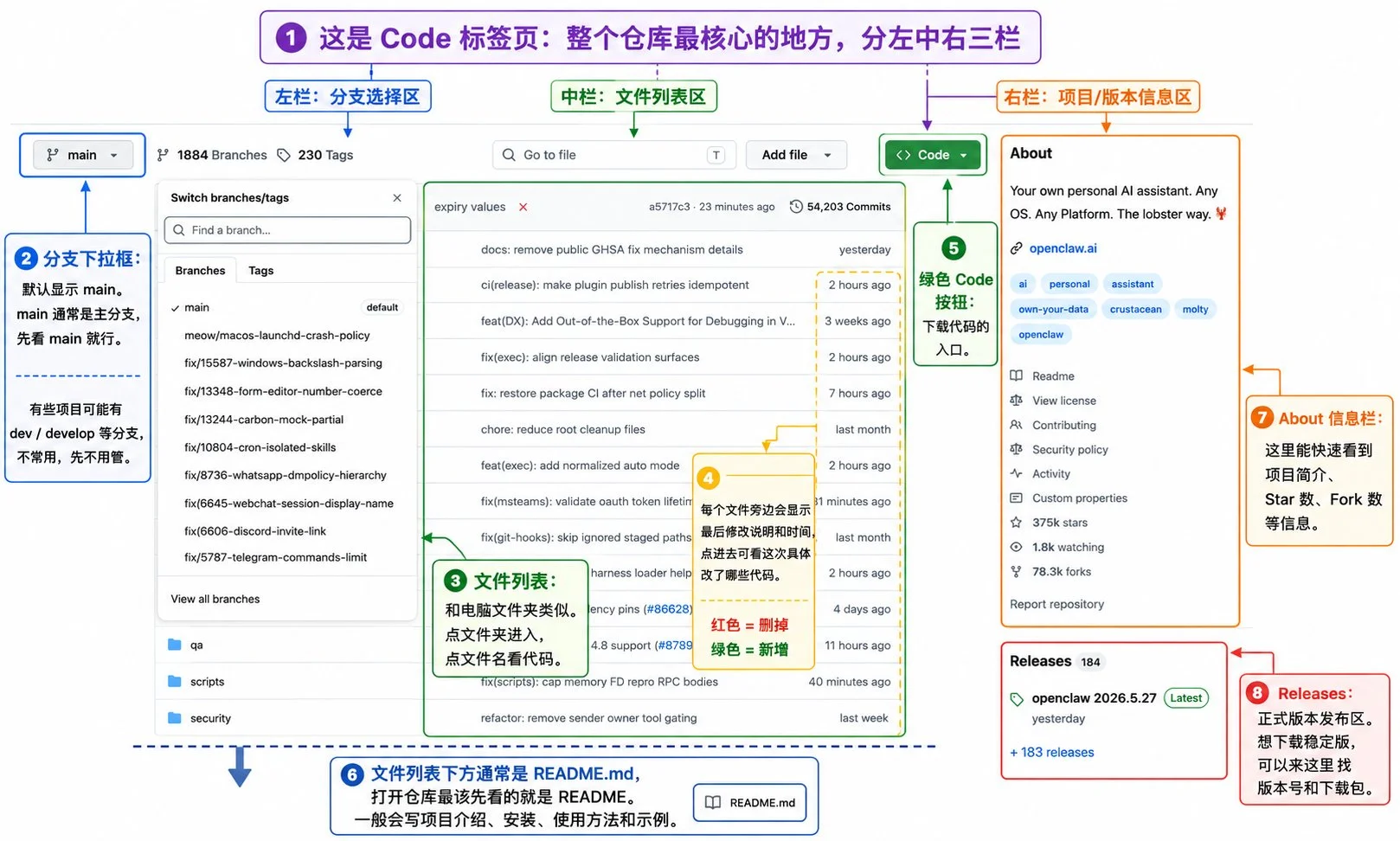The height and width of the screenshot is (841, 1400).
Task: Choose branch fix/5787-telegram-commands-limit
Action: pos(275,557)
